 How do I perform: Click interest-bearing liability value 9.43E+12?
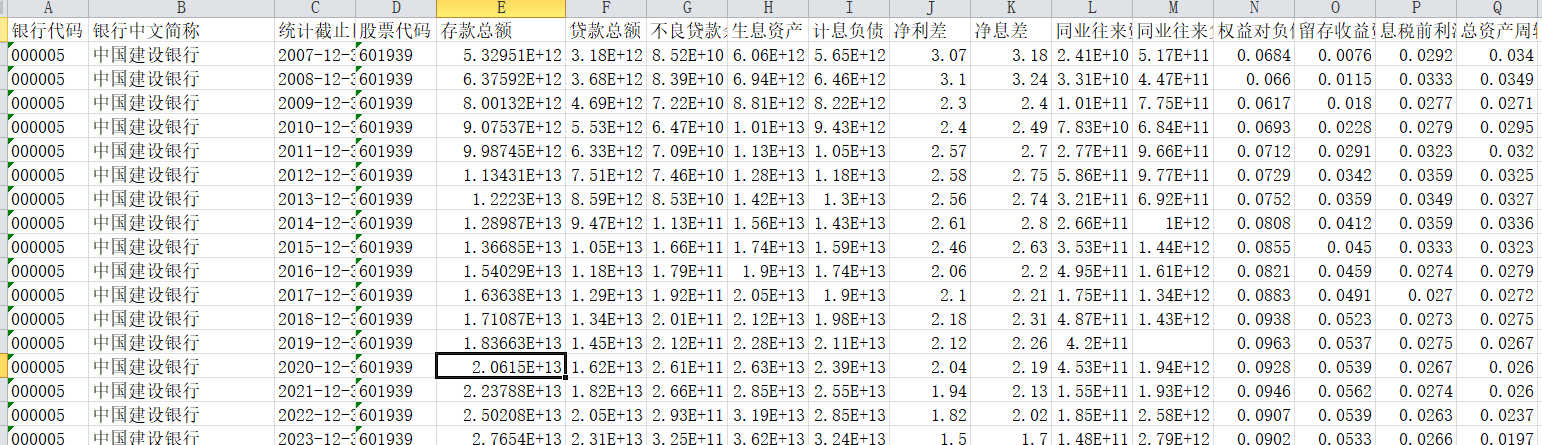coord(849,126)
